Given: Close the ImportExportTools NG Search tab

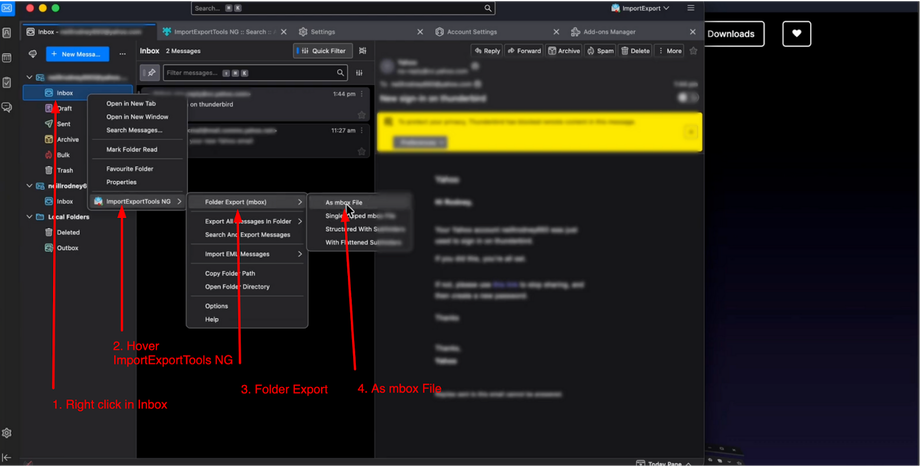Looking at the screenshot, I should [x=284, y=32].
